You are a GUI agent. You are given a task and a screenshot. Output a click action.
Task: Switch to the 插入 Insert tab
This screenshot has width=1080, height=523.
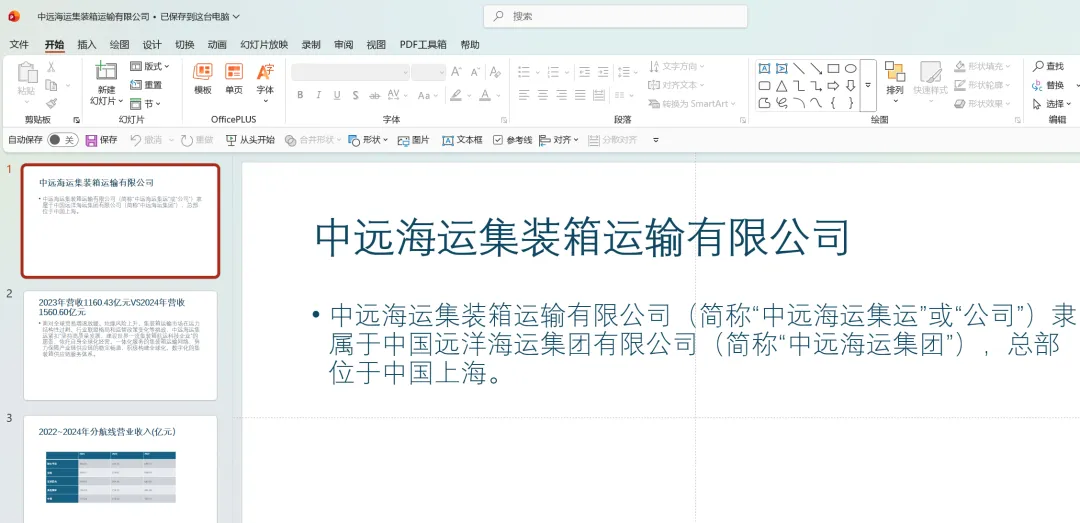pyautogui.click(x=87, y=45)
